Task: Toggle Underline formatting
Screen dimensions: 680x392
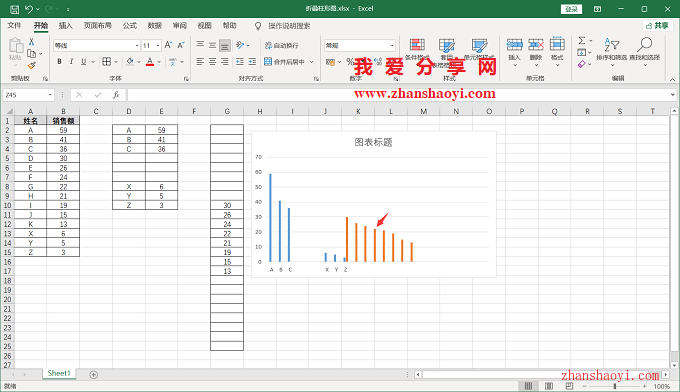Action: 83,62
